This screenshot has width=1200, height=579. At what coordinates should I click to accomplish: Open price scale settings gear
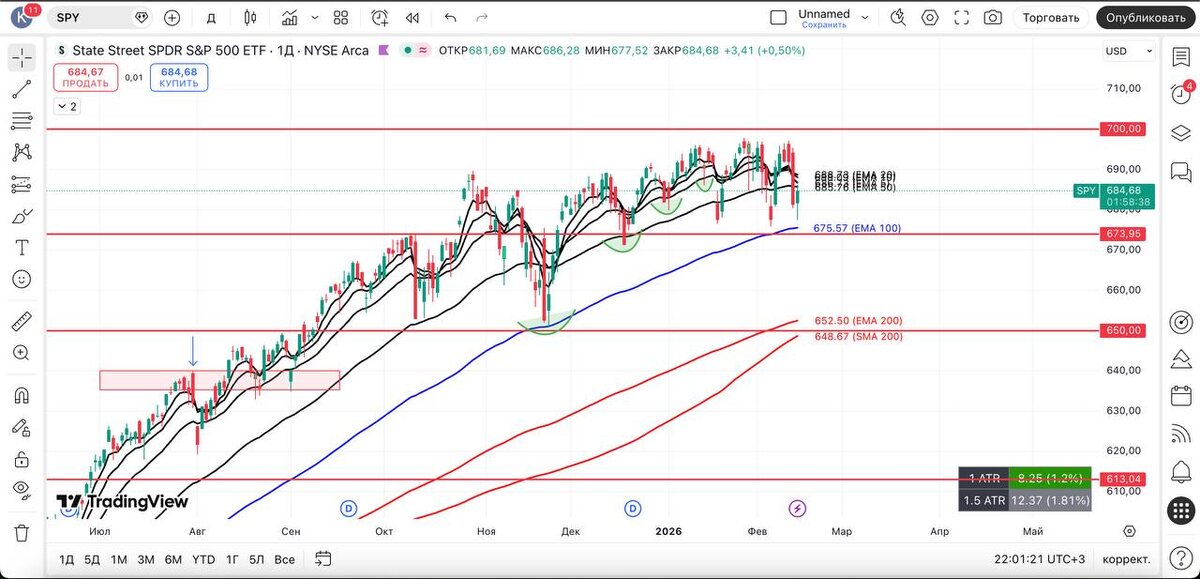(x=1129, y=532)
